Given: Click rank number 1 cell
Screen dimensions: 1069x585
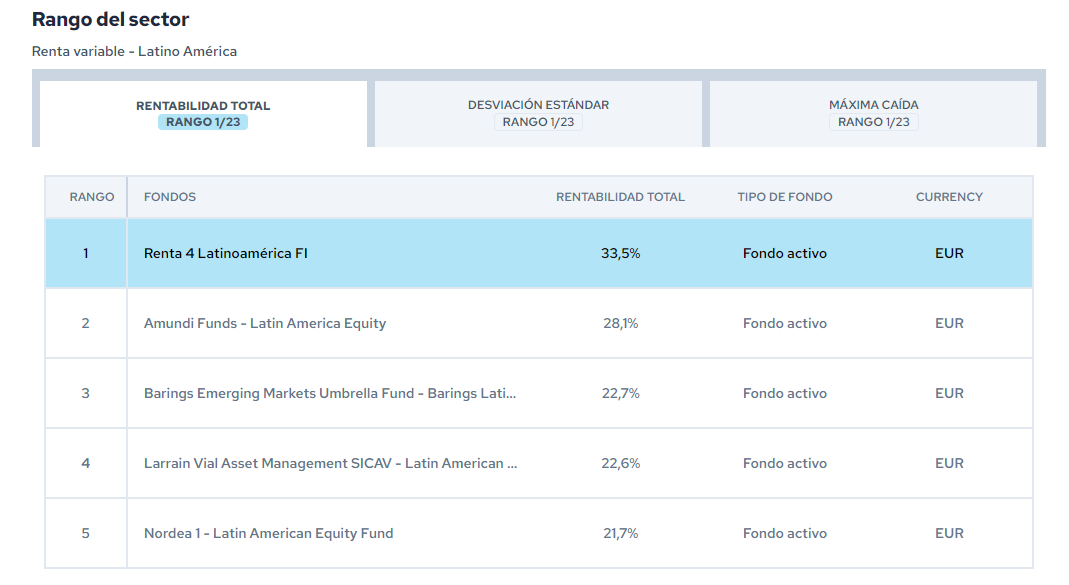Looking at the screenshot, I should point(86,253).
